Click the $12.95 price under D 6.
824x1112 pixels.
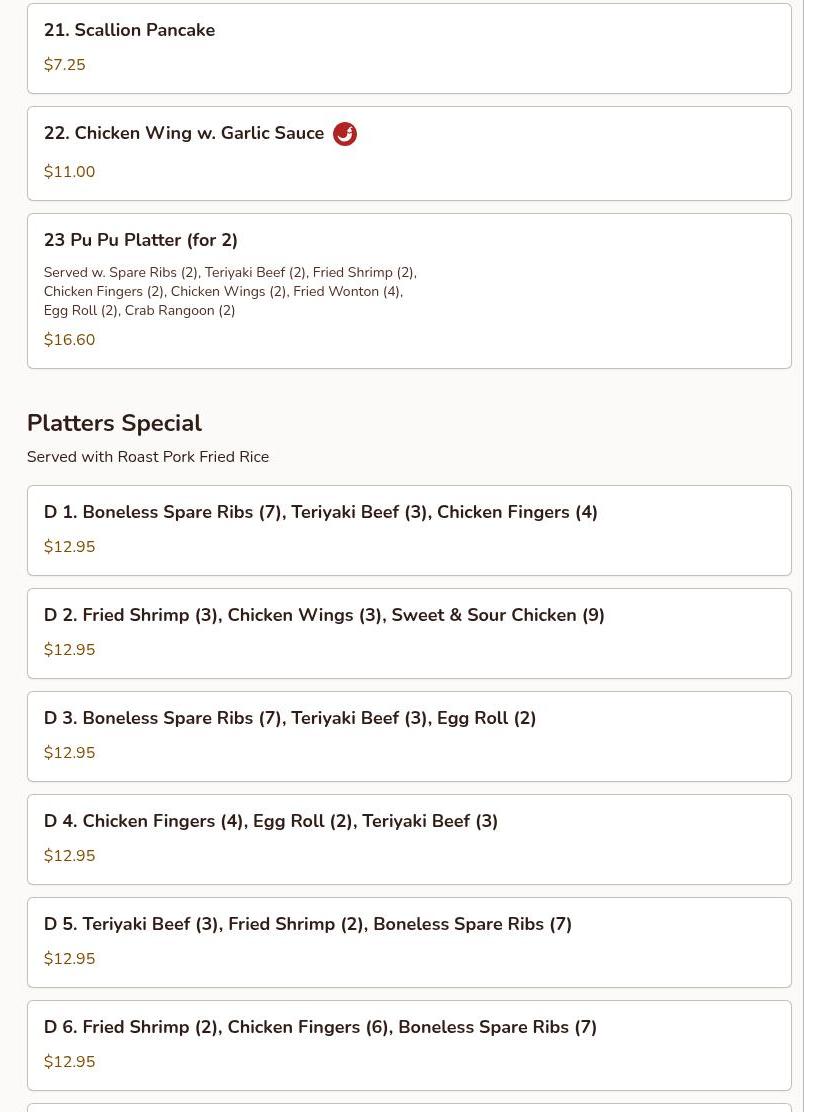point(70,1062)
